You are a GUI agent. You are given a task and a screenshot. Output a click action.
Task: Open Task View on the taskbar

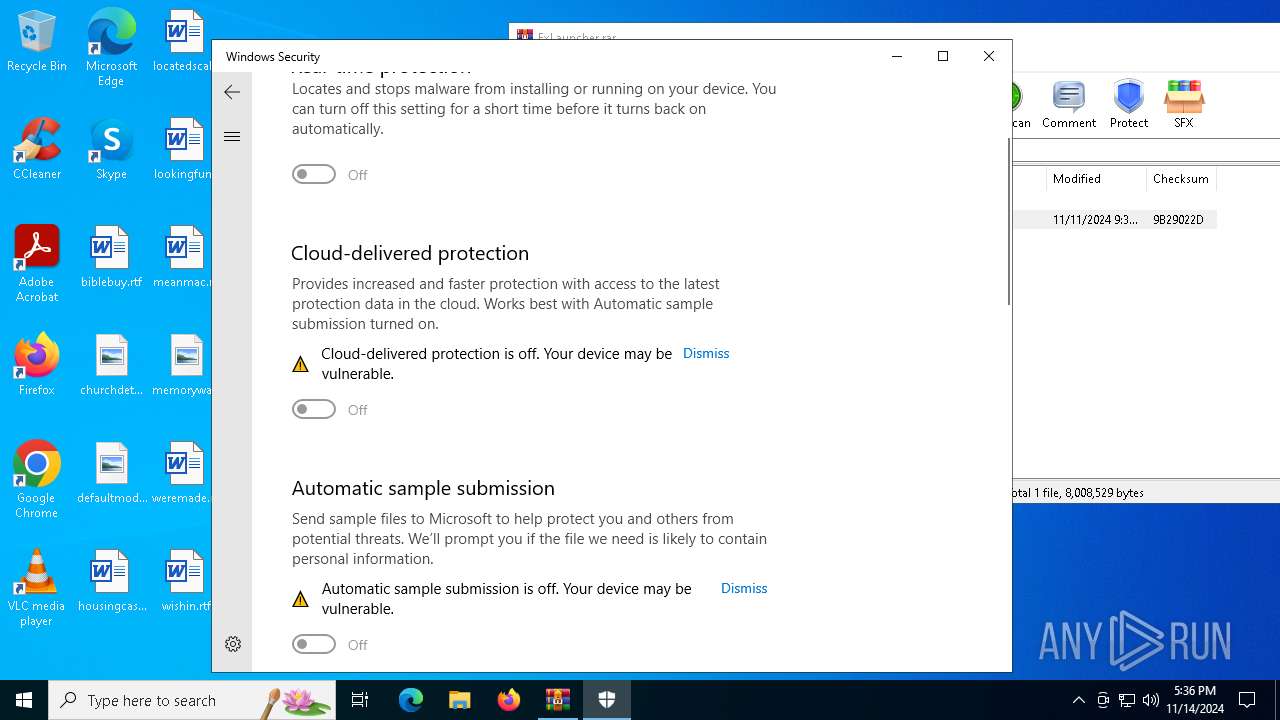tap(360, 700)
